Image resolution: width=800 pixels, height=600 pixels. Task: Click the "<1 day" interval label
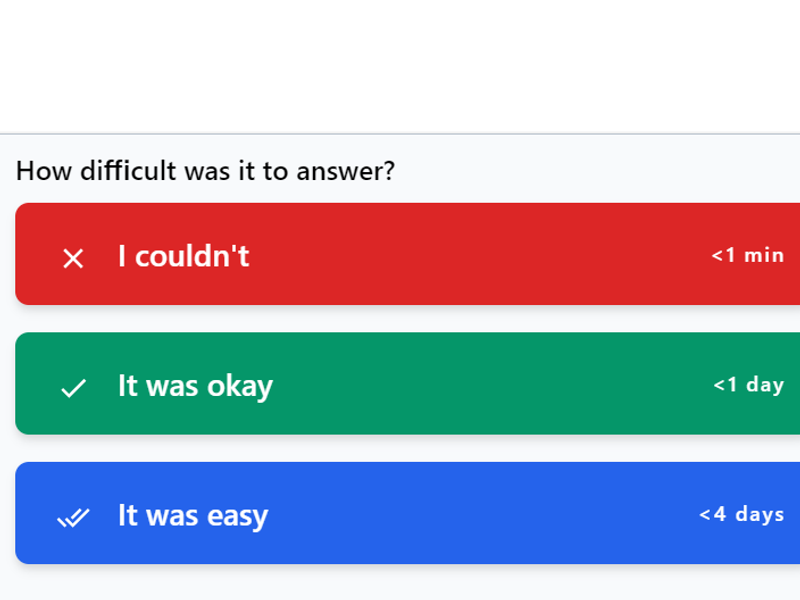(749, 384)
